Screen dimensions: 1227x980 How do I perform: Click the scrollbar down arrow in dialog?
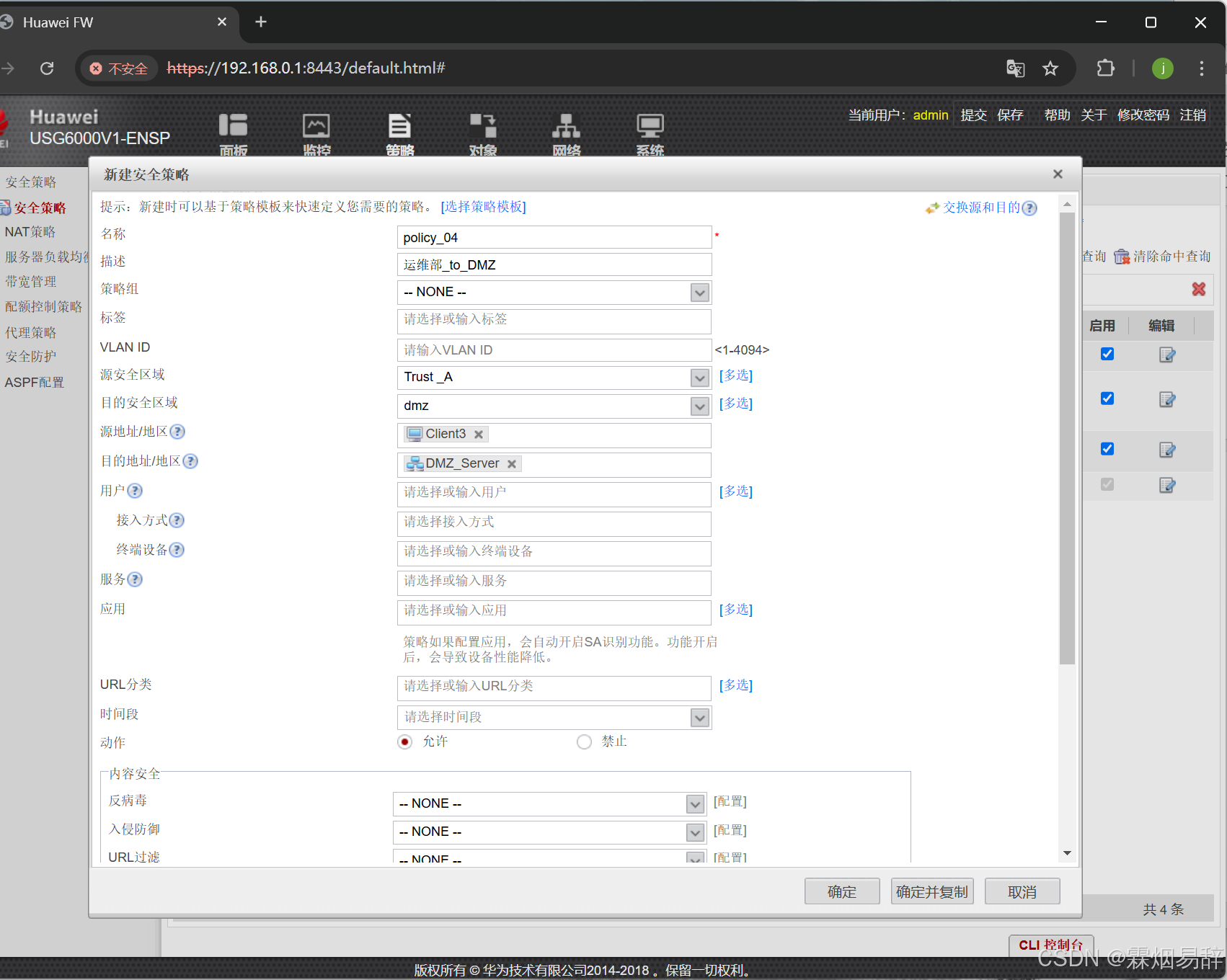pyautogui.click(x=1067, y=853)
